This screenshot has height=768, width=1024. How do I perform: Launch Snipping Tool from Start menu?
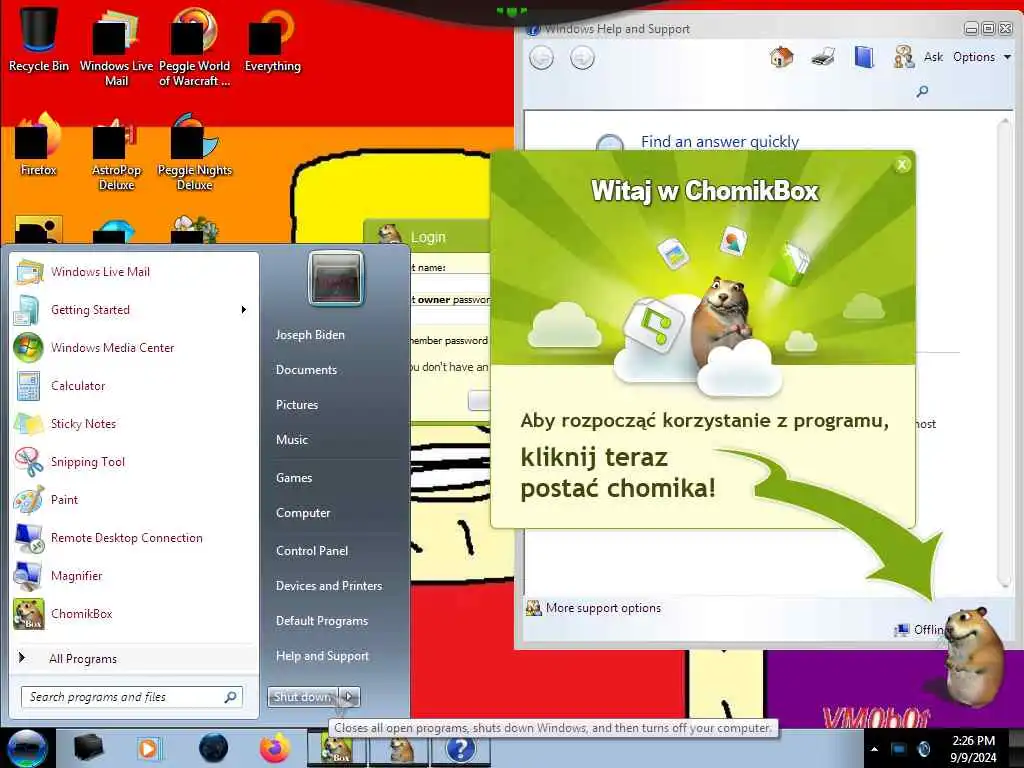pos(134,461)
